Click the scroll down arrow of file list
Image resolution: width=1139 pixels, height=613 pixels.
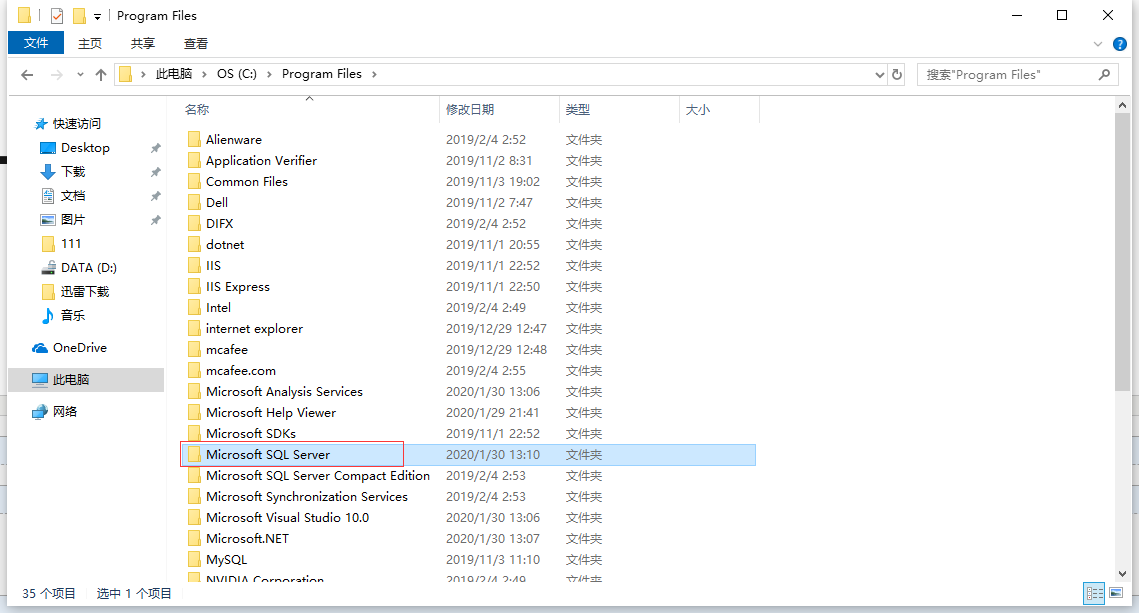[1122, 574]
